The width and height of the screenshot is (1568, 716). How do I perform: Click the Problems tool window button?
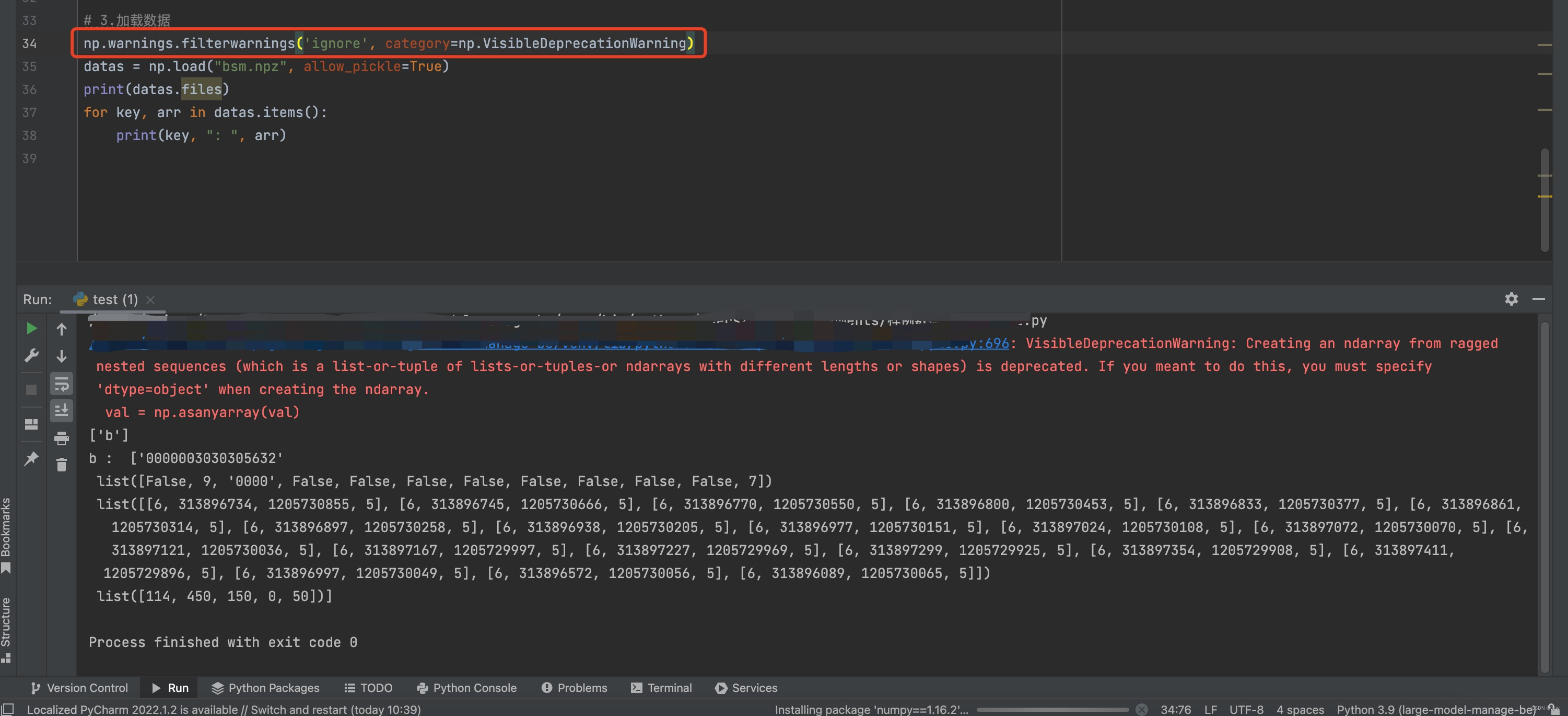574,687
